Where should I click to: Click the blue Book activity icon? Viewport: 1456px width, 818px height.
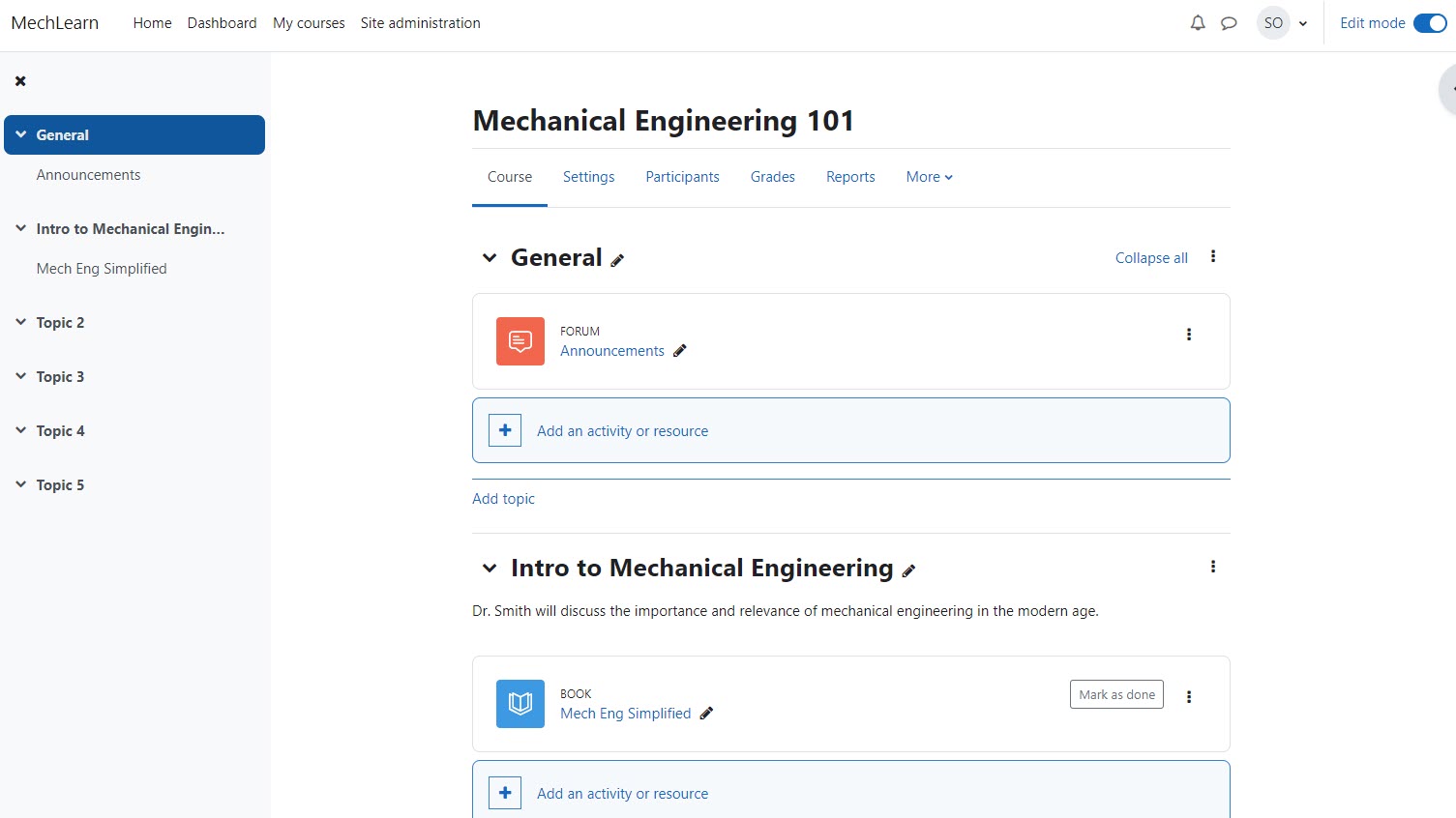point(520,704)
